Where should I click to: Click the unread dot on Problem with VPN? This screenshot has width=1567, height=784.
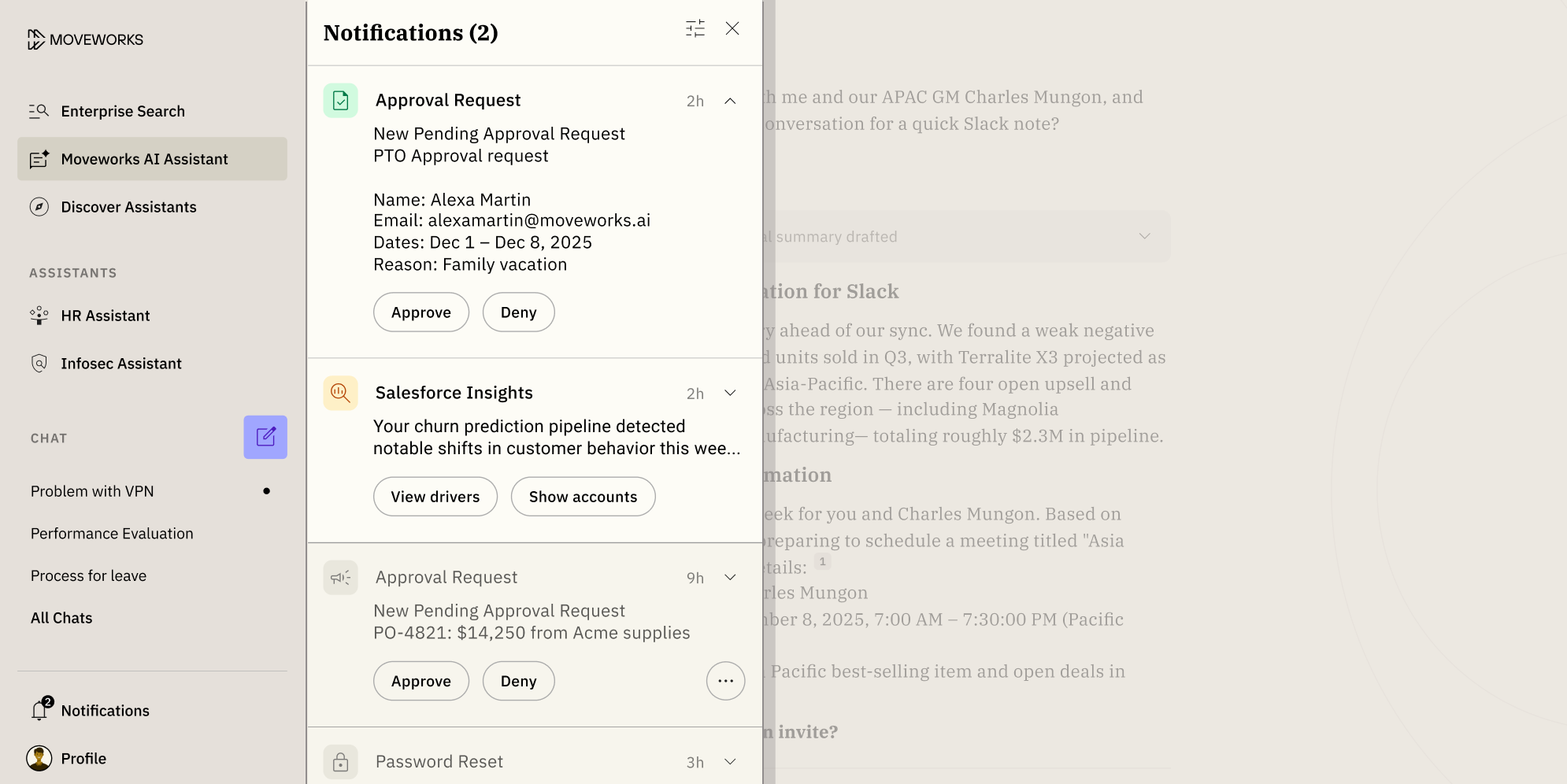click(267, 491)
